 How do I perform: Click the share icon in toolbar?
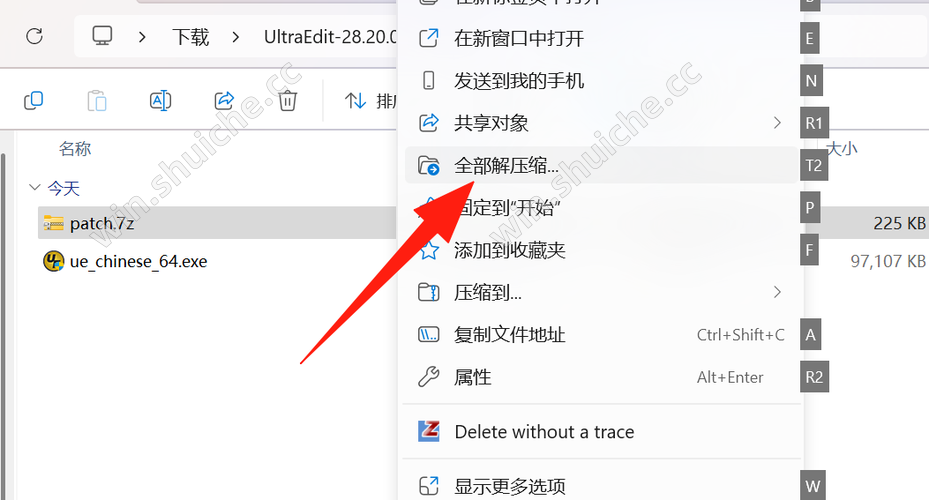point(224,101)
